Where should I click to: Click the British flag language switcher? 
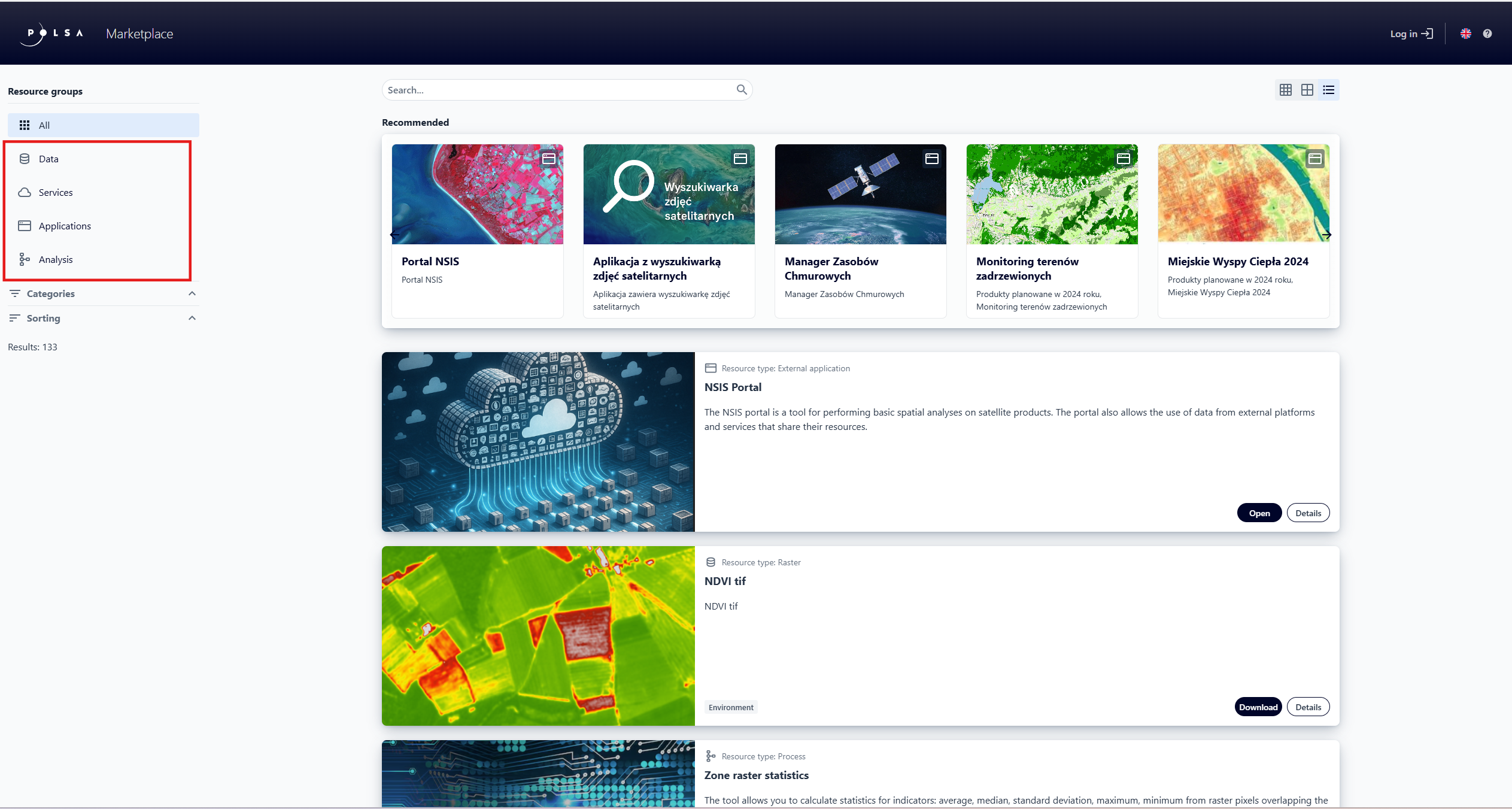[x=1466, y=33]
